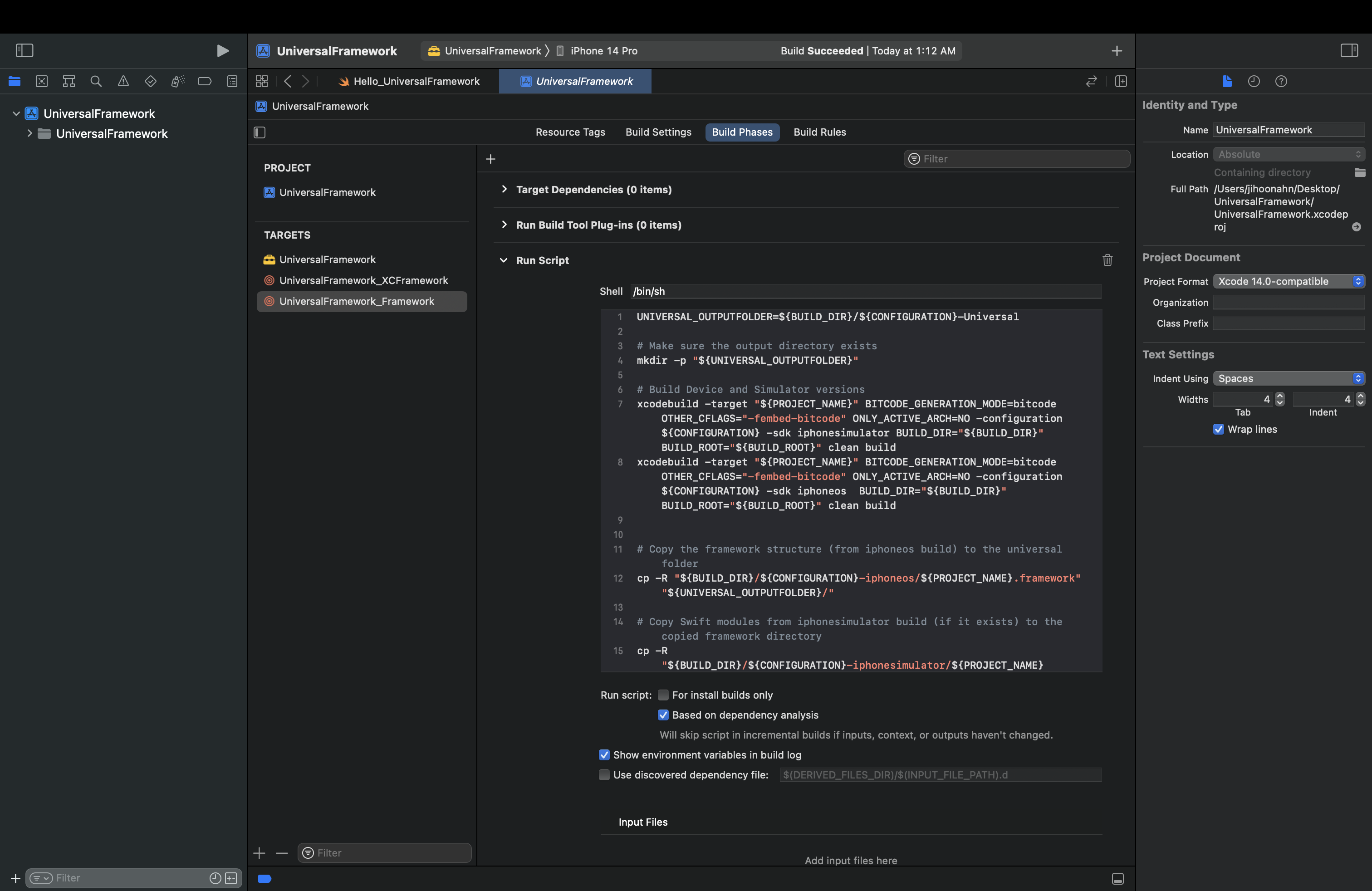This screenshot has height=891, width=1372.
Task: Select UniversalFramework editor tab
Action: click(575, 81)
